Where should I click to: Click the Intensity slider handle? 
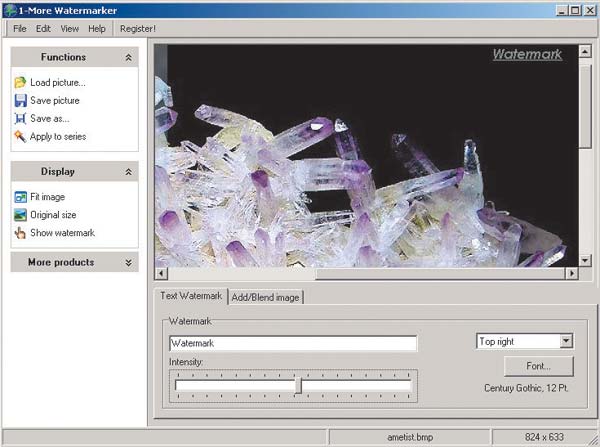(x=297, y=385)
